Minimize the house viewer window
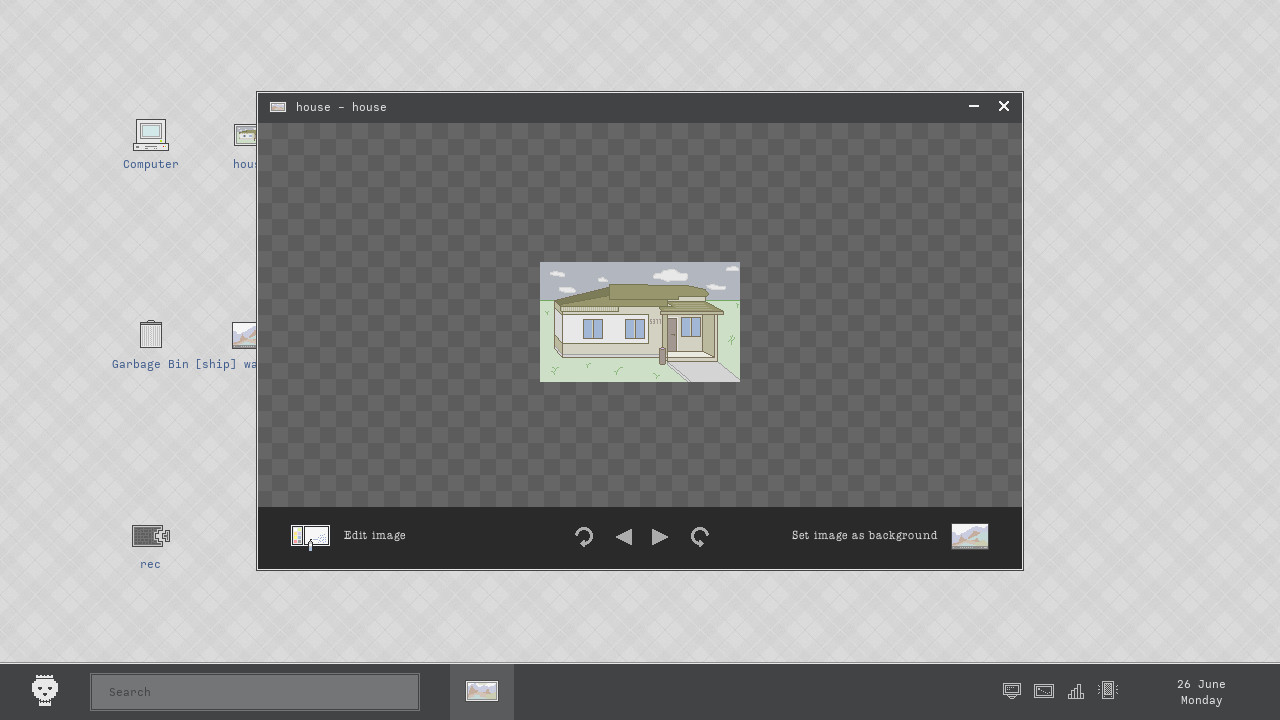Image resolution: width=1280 pixels, height=720 pixels. [x=974, y=106]
